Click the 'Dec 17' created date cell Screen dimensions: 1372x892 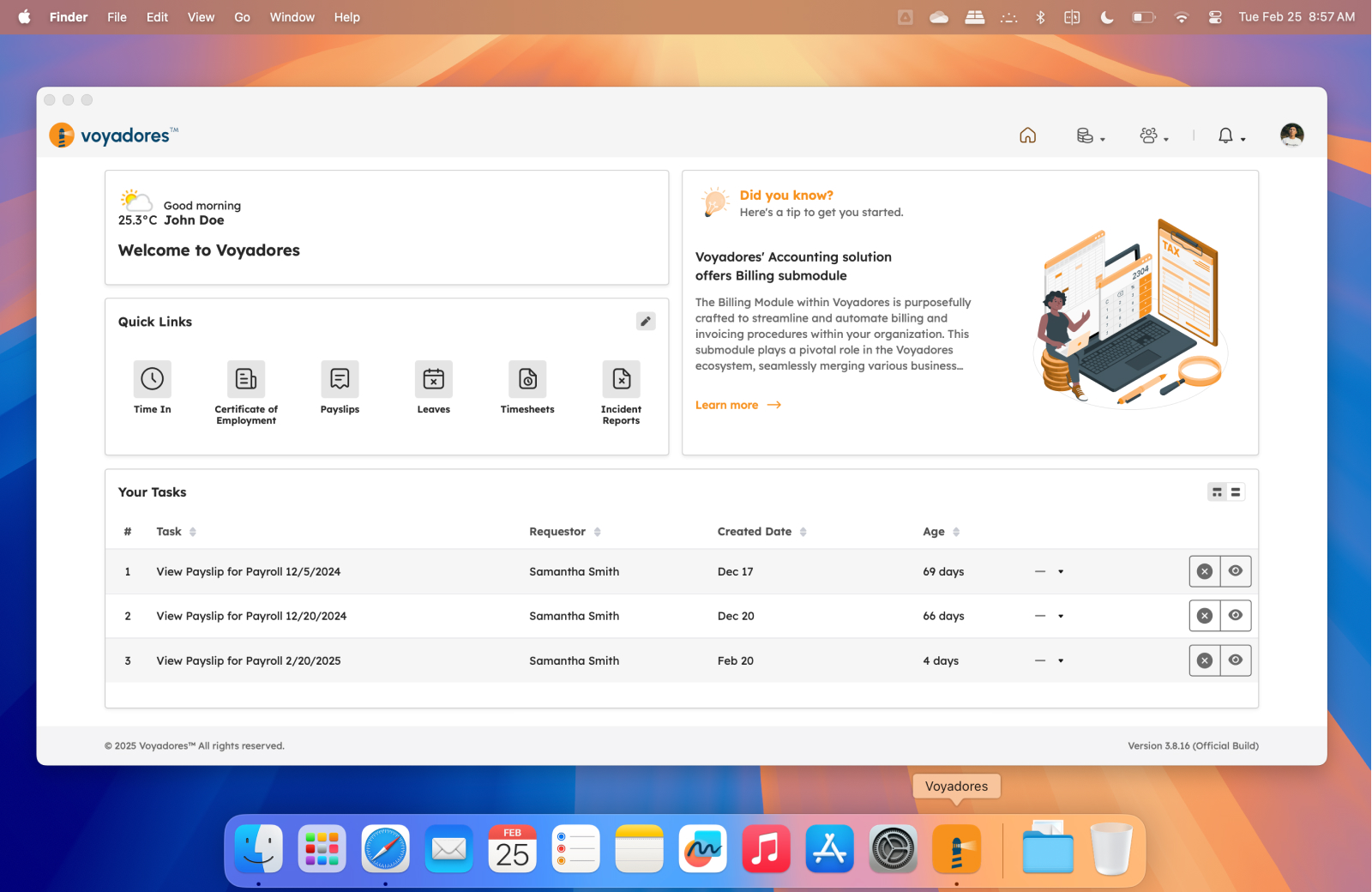coord(736,571)
